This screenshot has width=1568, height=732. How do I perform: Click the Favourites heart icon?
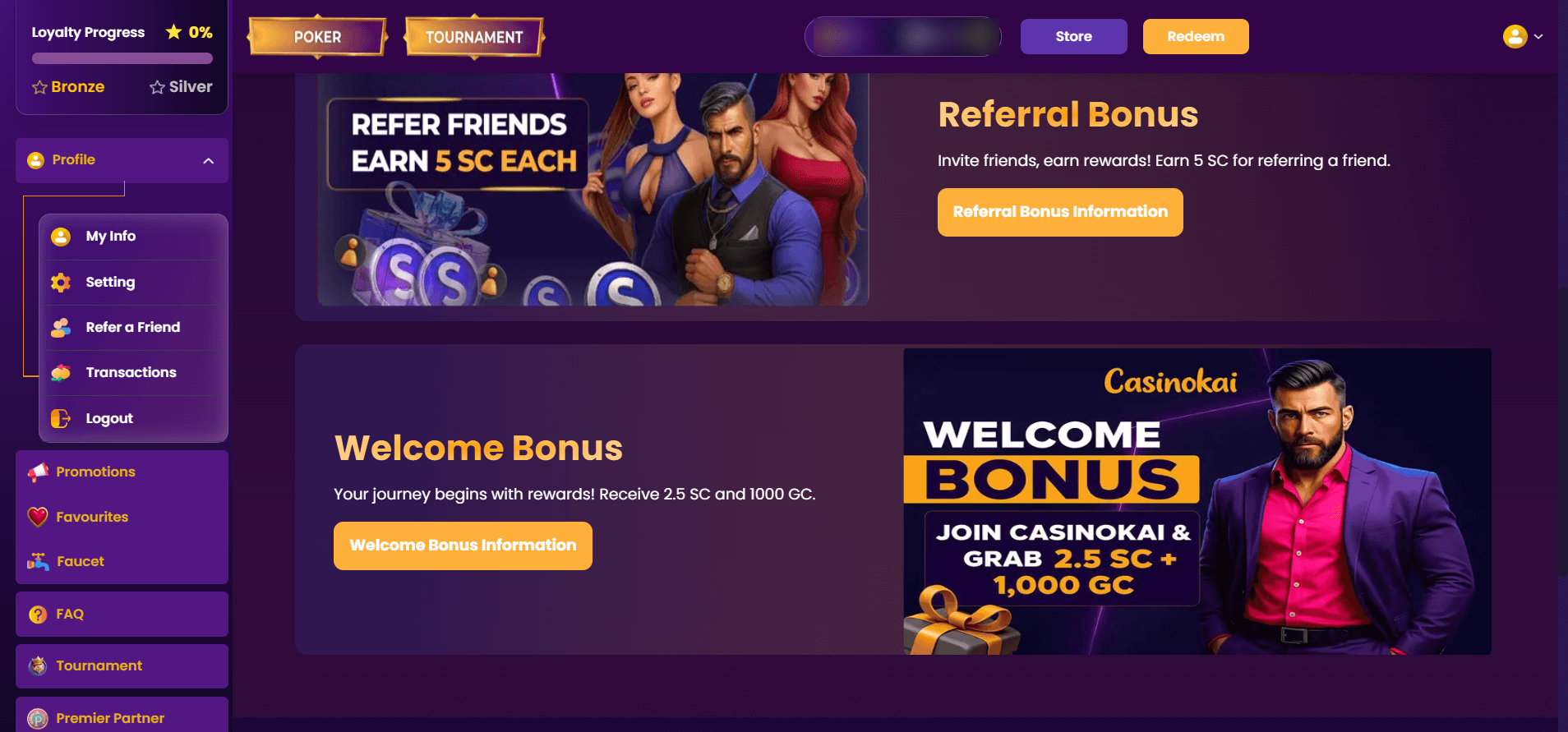click(38, 517)
